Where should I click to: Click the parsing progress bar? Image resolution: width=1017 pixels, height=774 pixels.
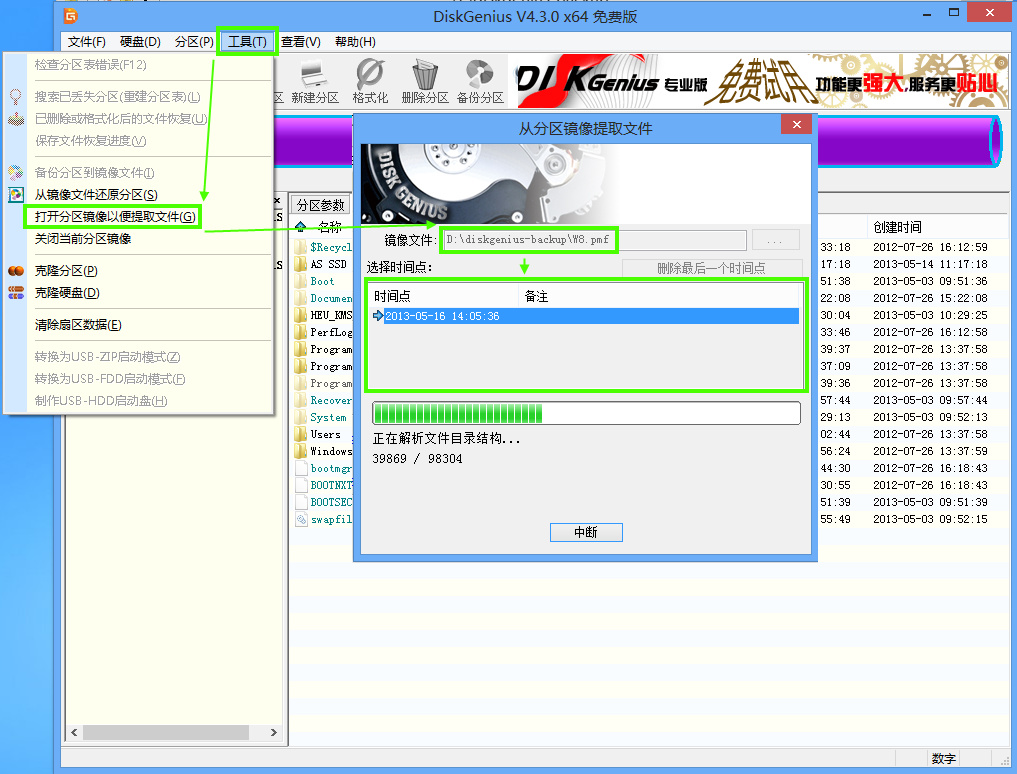[x=586, y=413]
